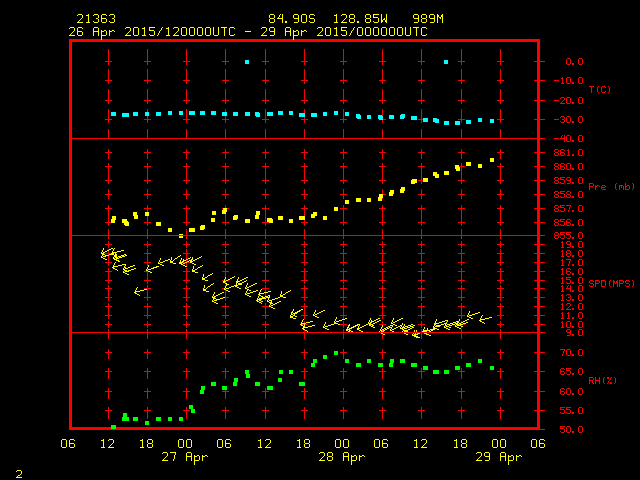Click the humidity axis value 55.0
The height and width of the screenshot is (480, 640).
pyautogui.click(x=571, y=411)
